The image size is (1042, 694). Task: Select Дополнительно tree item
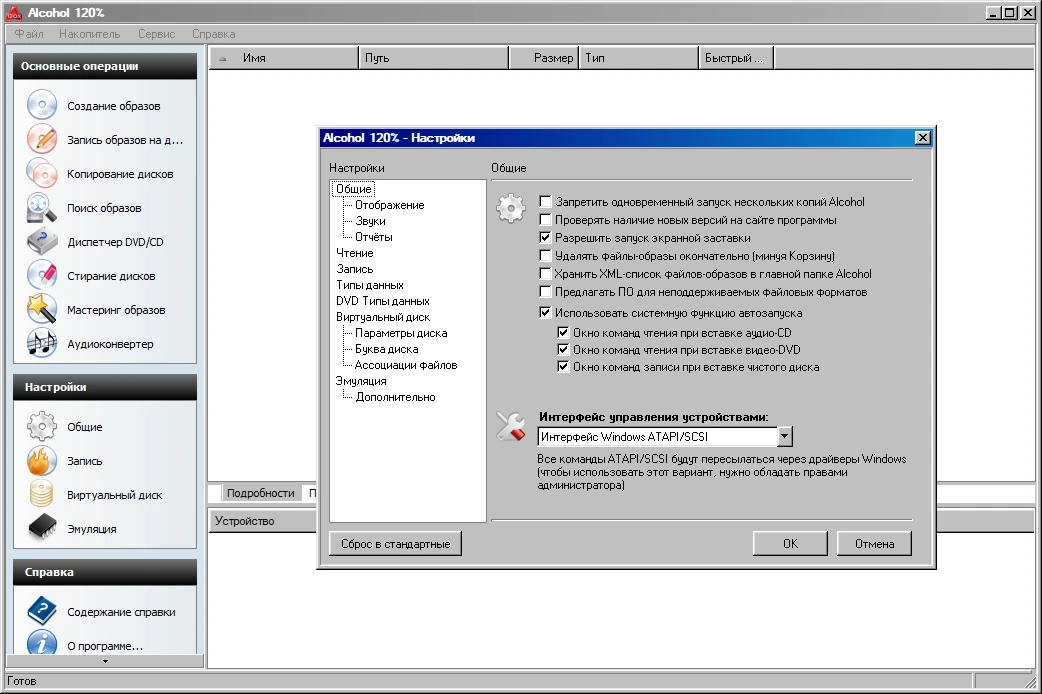(395, 397)
